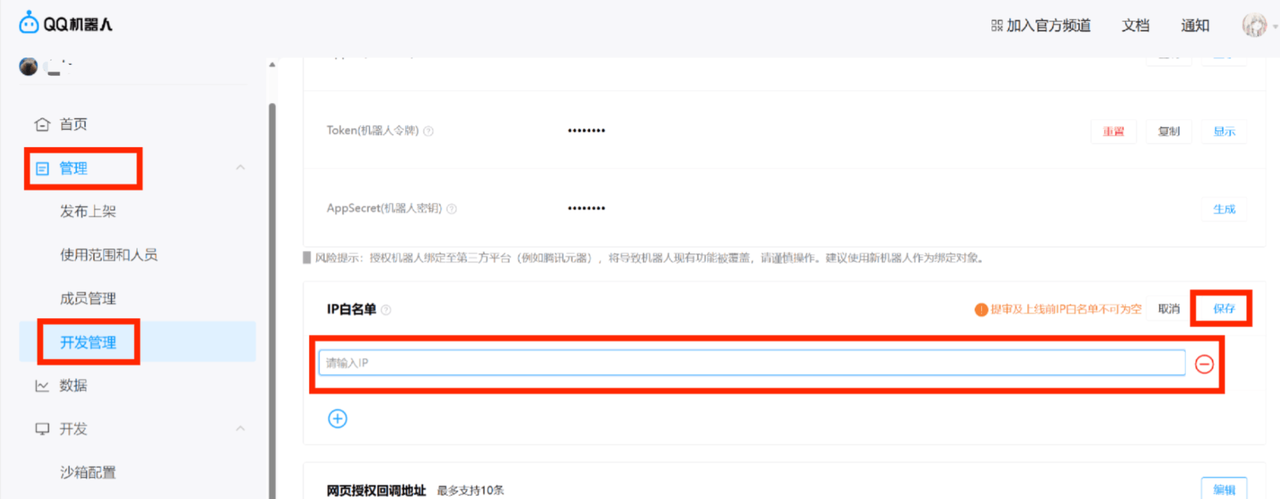This screenshot has width=1280, height=499.
Task: Click the help icon beside Token
Action: tap(428, 131)
